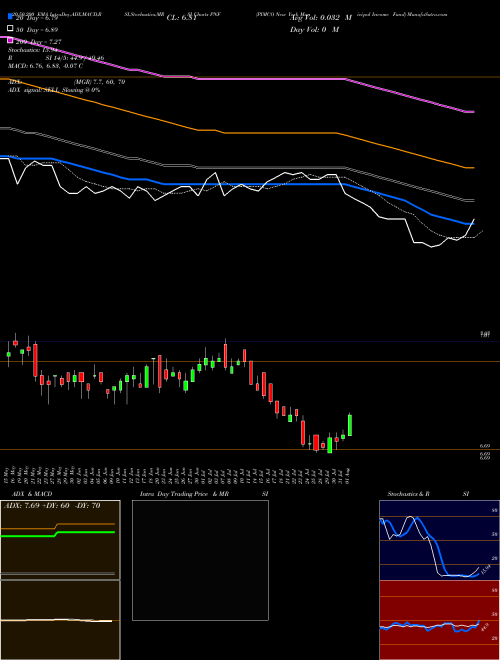Click the white 50 Day legend swatch
Image resolution: width=500 pixels, height=660 pixels.
point(10,29)
